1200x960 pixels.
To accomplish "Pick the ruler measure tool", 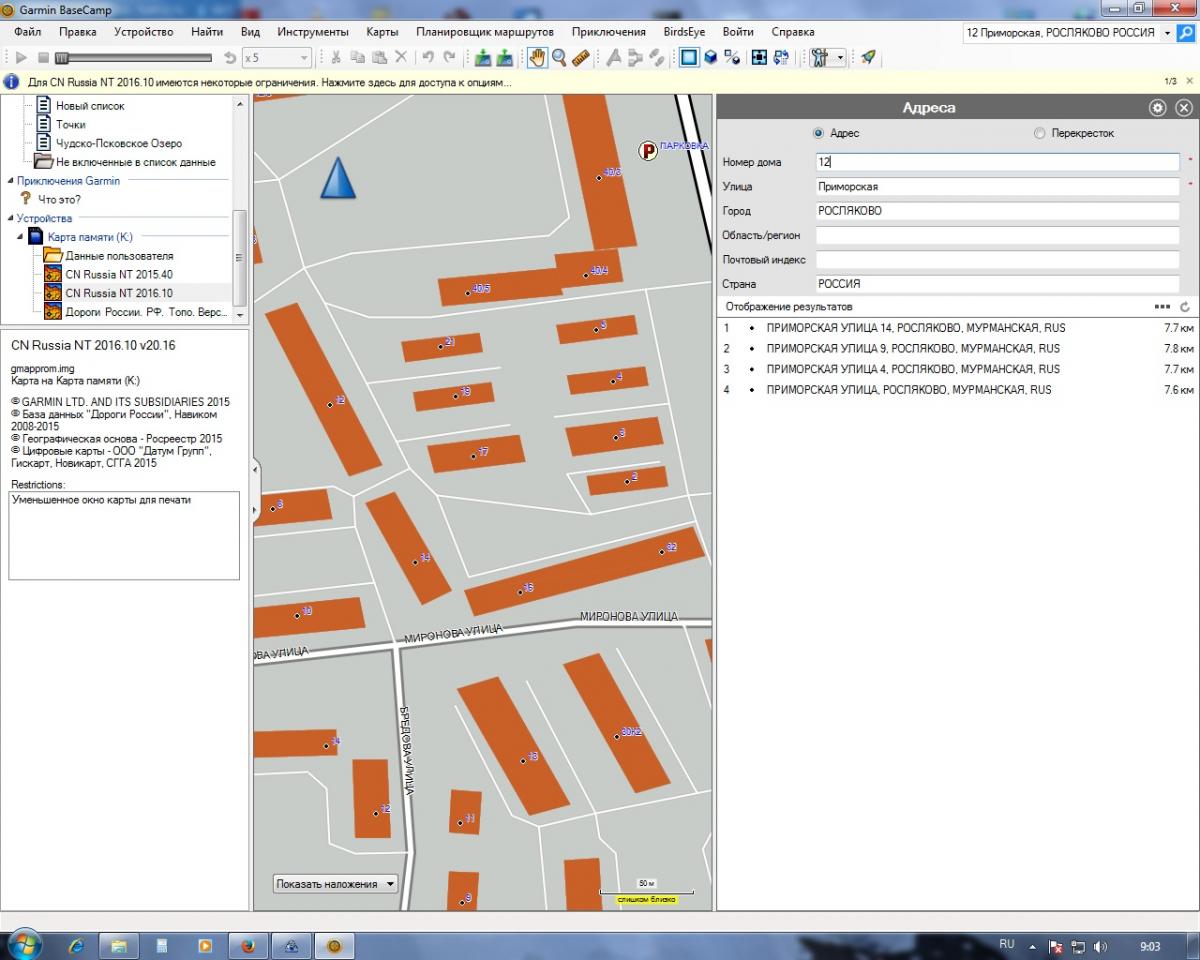I will coord(582,58).
